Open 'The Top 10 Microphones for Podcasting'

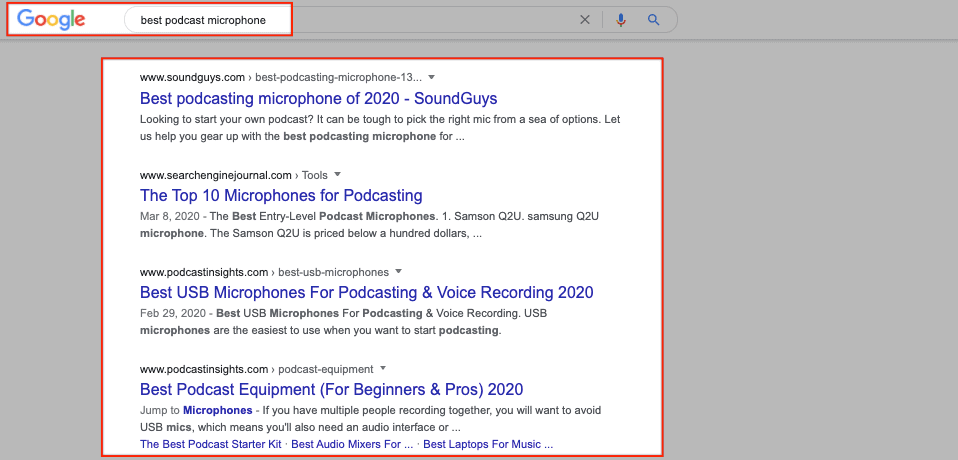[281, 195]
